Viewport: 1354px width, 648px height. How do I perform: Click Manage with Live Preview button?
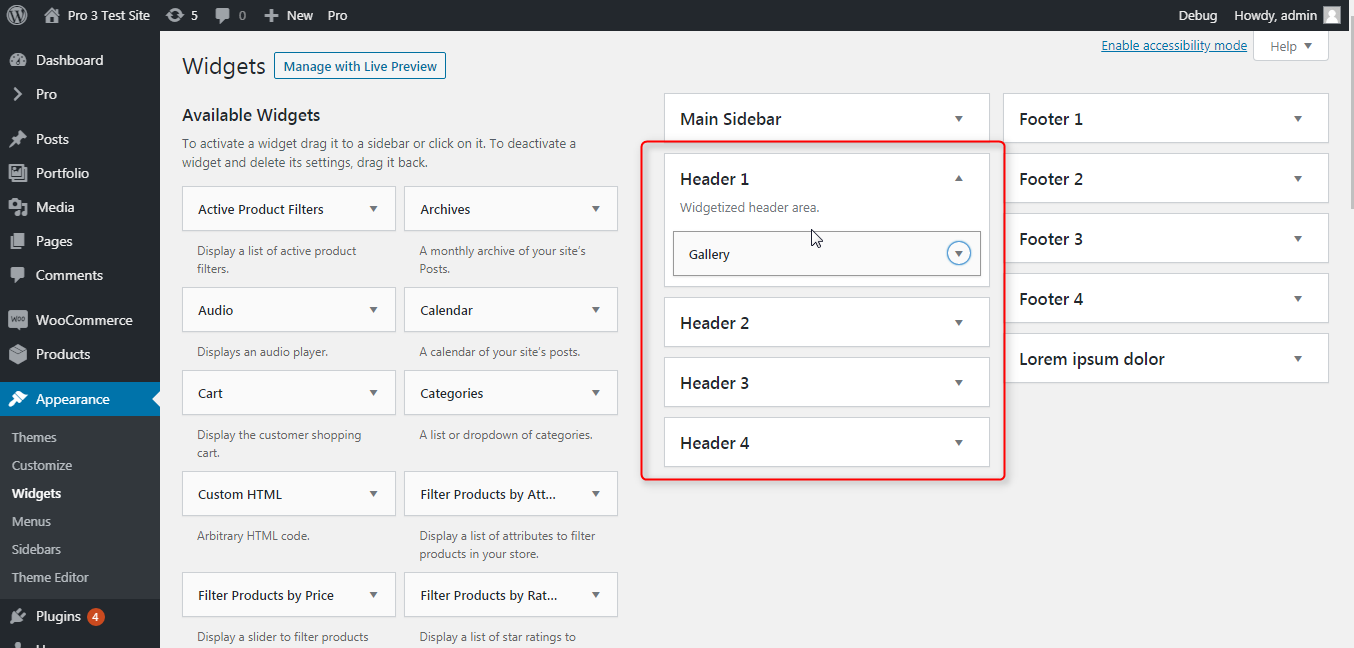(360, 66)
